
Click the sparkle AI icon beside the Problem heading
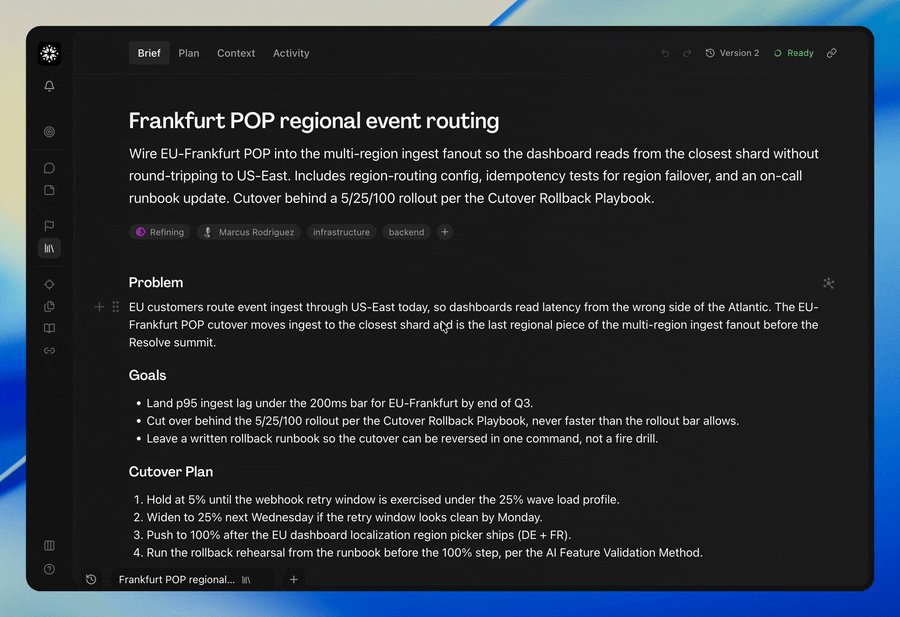coord(828,283)
